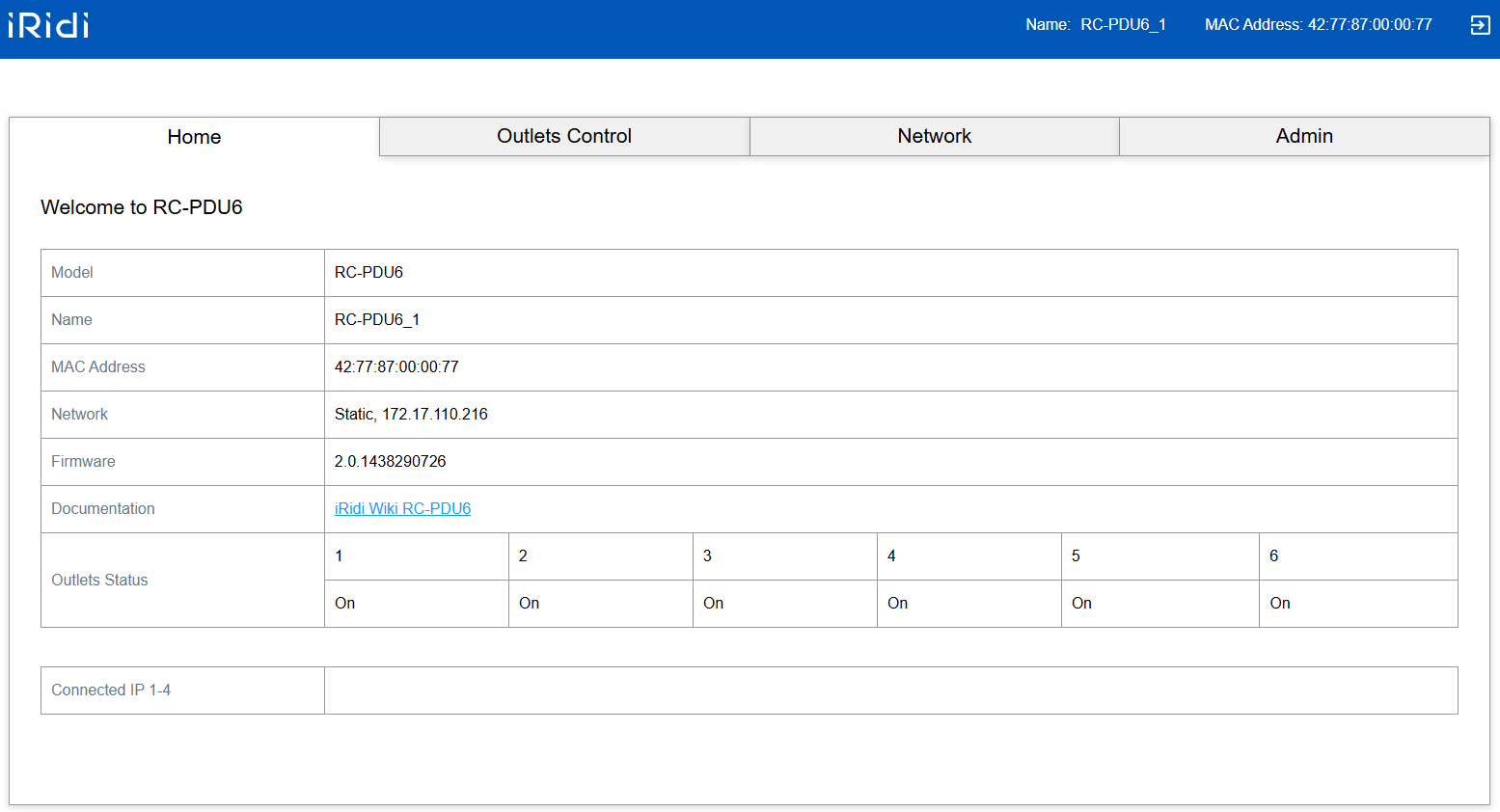The image size is (1500, 812).
Task: Click the On status under outlet 3
Action: 714,604
